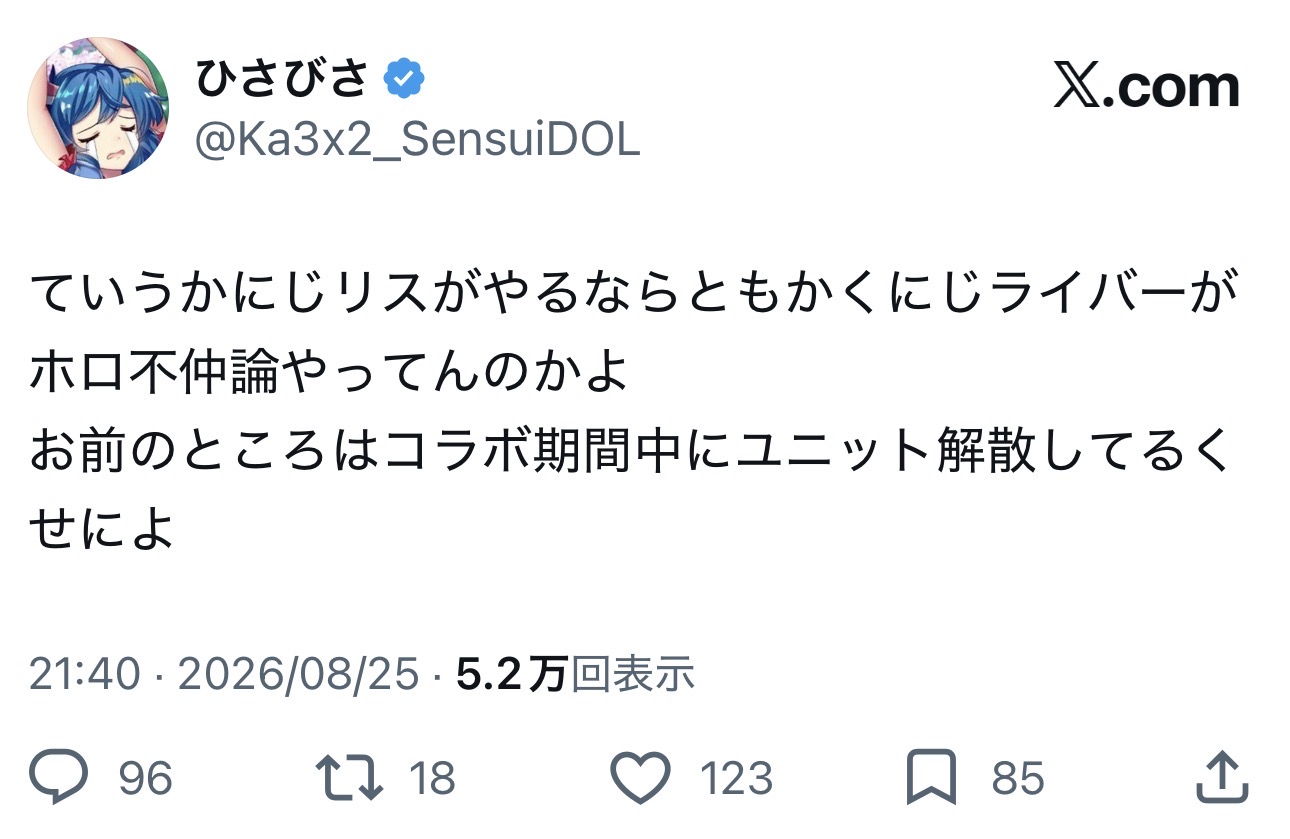Click the display name ひさびさ

pyautogui.click(x=283, y=79)
